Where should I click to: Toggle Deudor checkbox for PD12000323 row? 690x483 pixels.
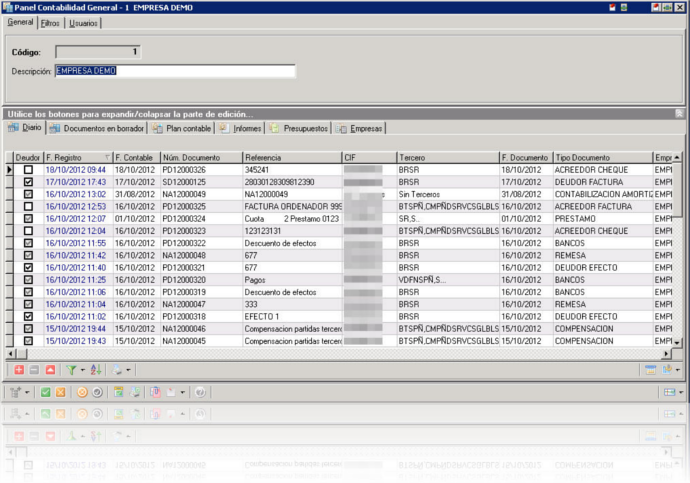(x=28, y=231)
